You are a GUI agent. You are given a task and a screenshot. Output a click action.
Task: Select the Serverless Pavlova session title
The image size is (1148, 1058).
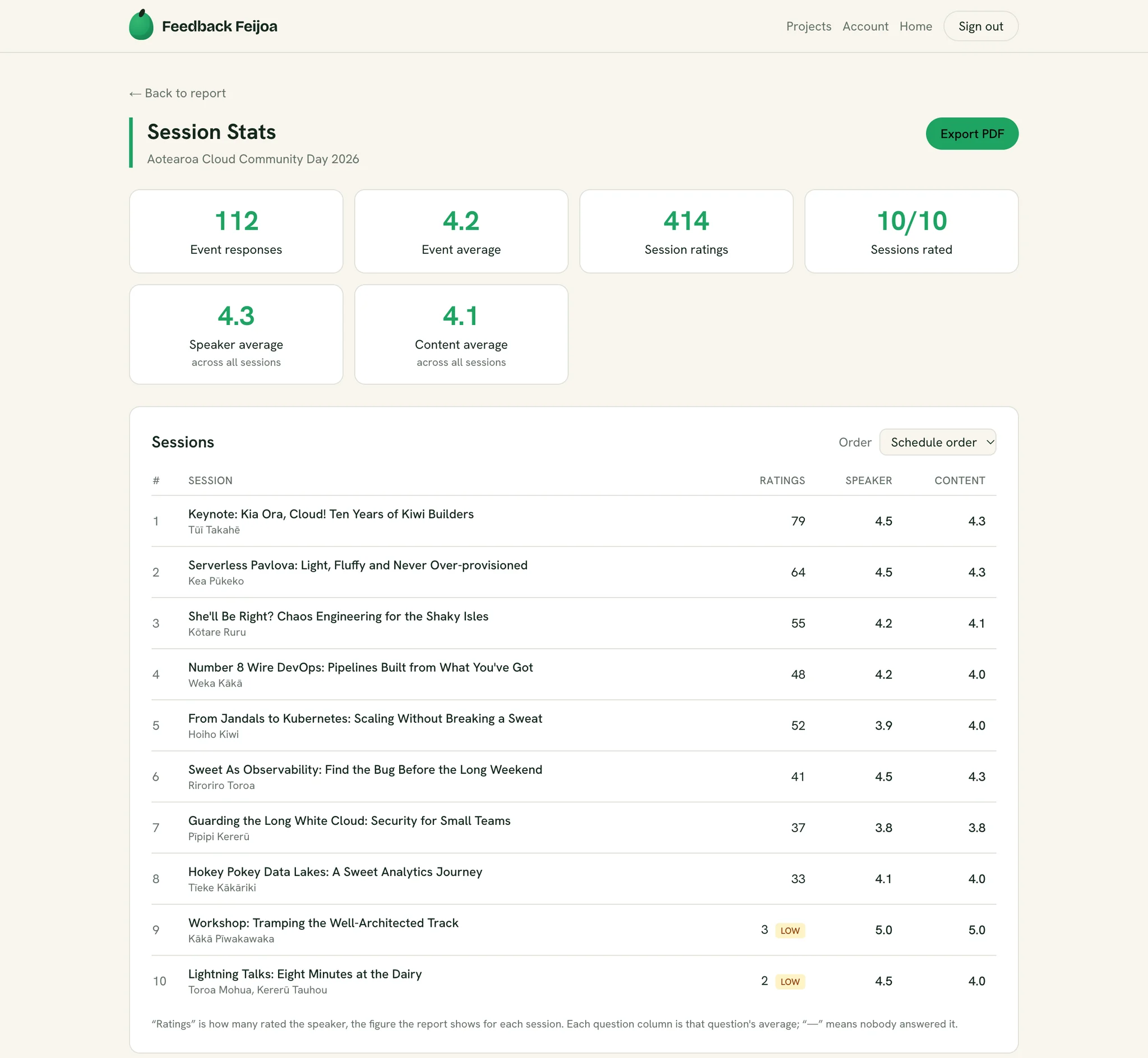[358, 565]
